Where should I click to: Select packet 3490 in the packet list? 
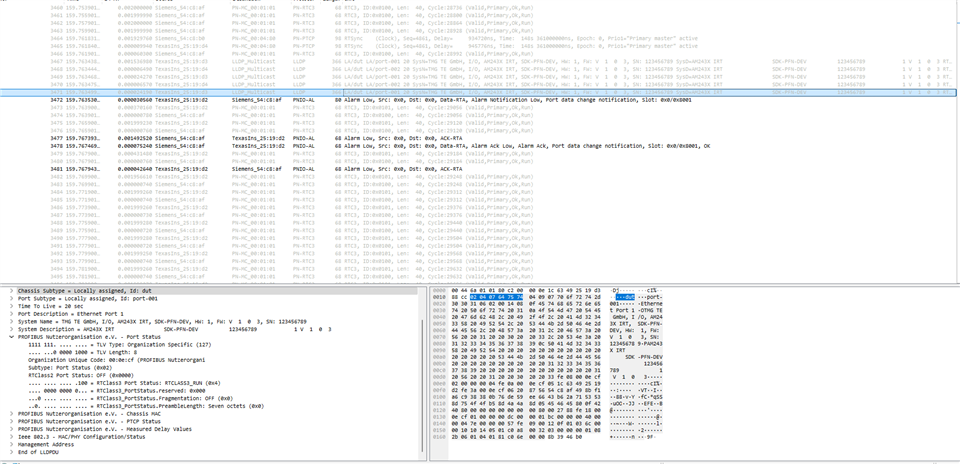[480, 238]
